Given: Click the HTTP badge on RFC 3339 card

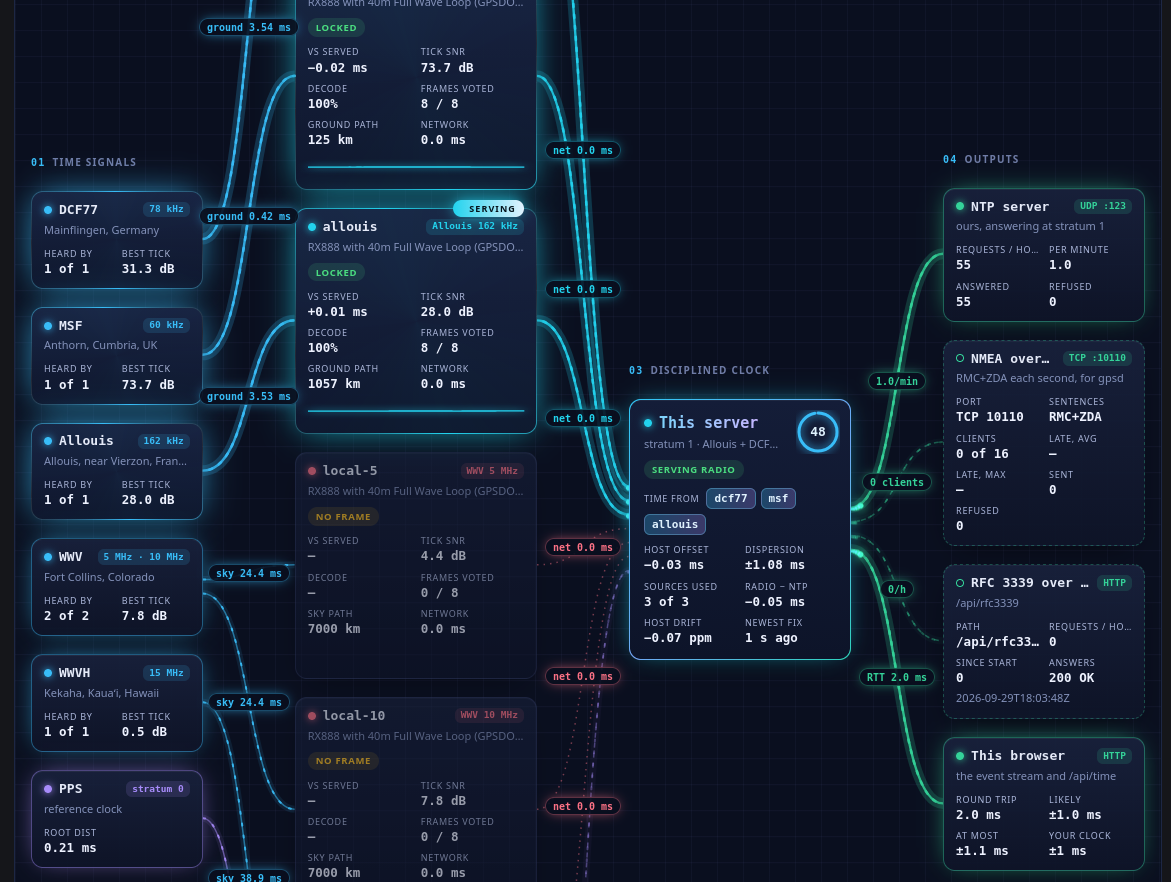Looking at the screenshot, I should tap(1114, 583).
